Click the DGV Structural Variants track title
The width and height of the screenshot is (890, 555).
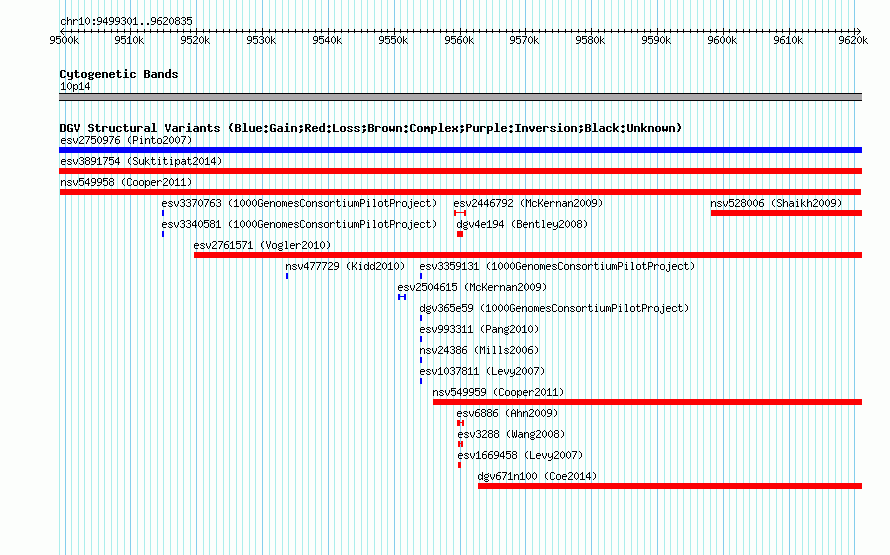(371, 128)
